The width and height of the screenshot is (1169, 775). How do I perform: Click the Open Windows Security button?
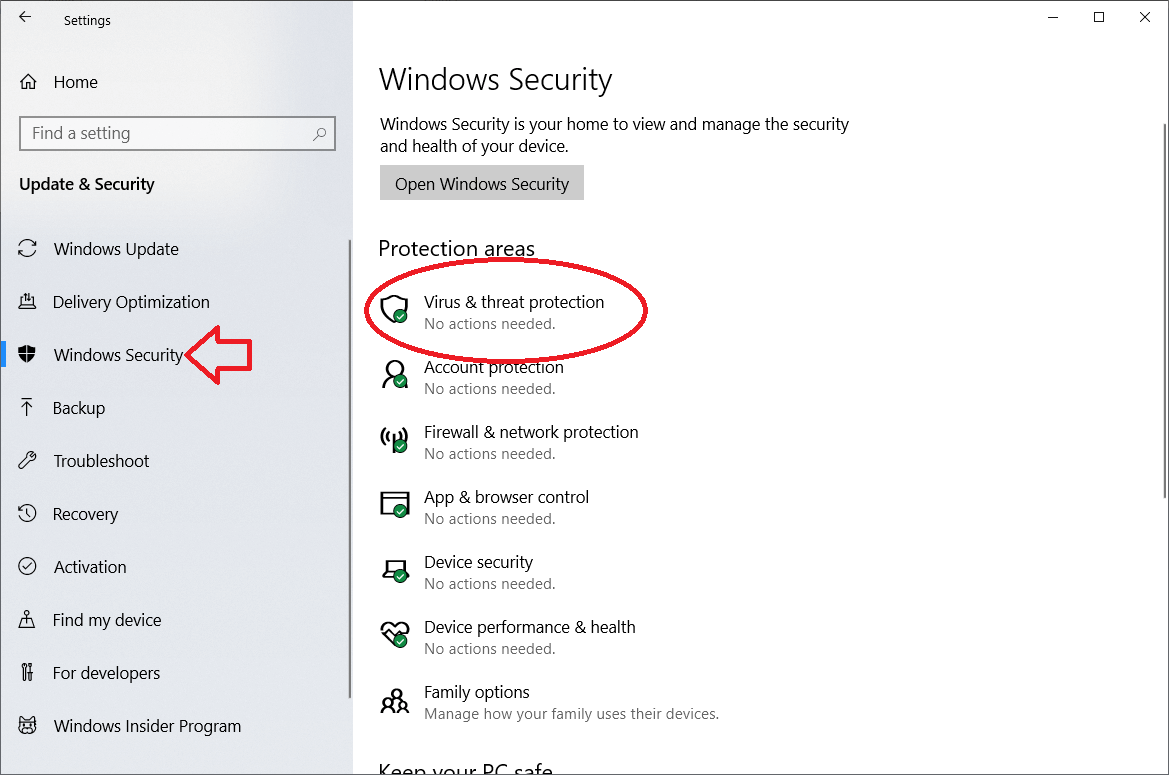click(481, 182)
